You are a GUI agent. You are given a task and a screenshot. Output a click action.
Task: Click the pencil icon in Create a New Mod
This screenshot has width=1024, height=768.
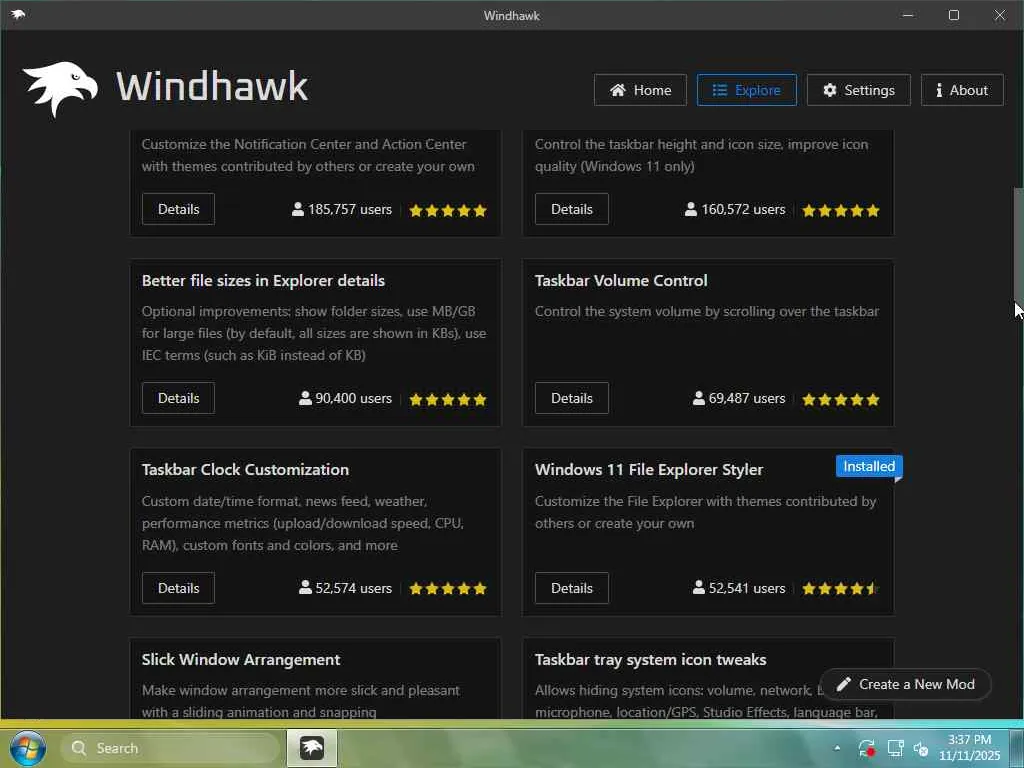pyautogui.click(x=844, y=684)
